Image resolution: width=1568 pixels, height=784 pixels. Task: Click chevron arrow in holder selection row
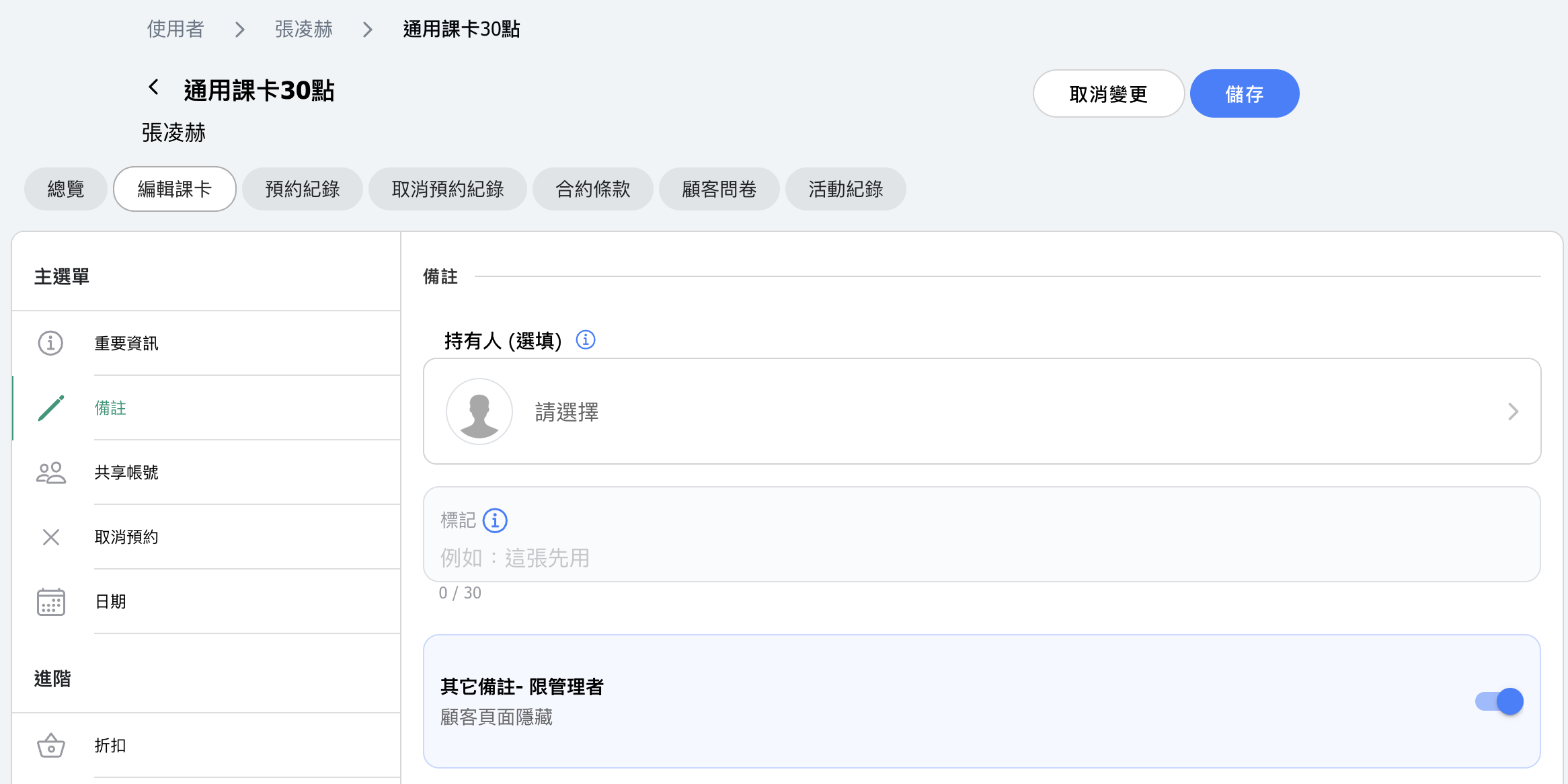coord(1513,411)
